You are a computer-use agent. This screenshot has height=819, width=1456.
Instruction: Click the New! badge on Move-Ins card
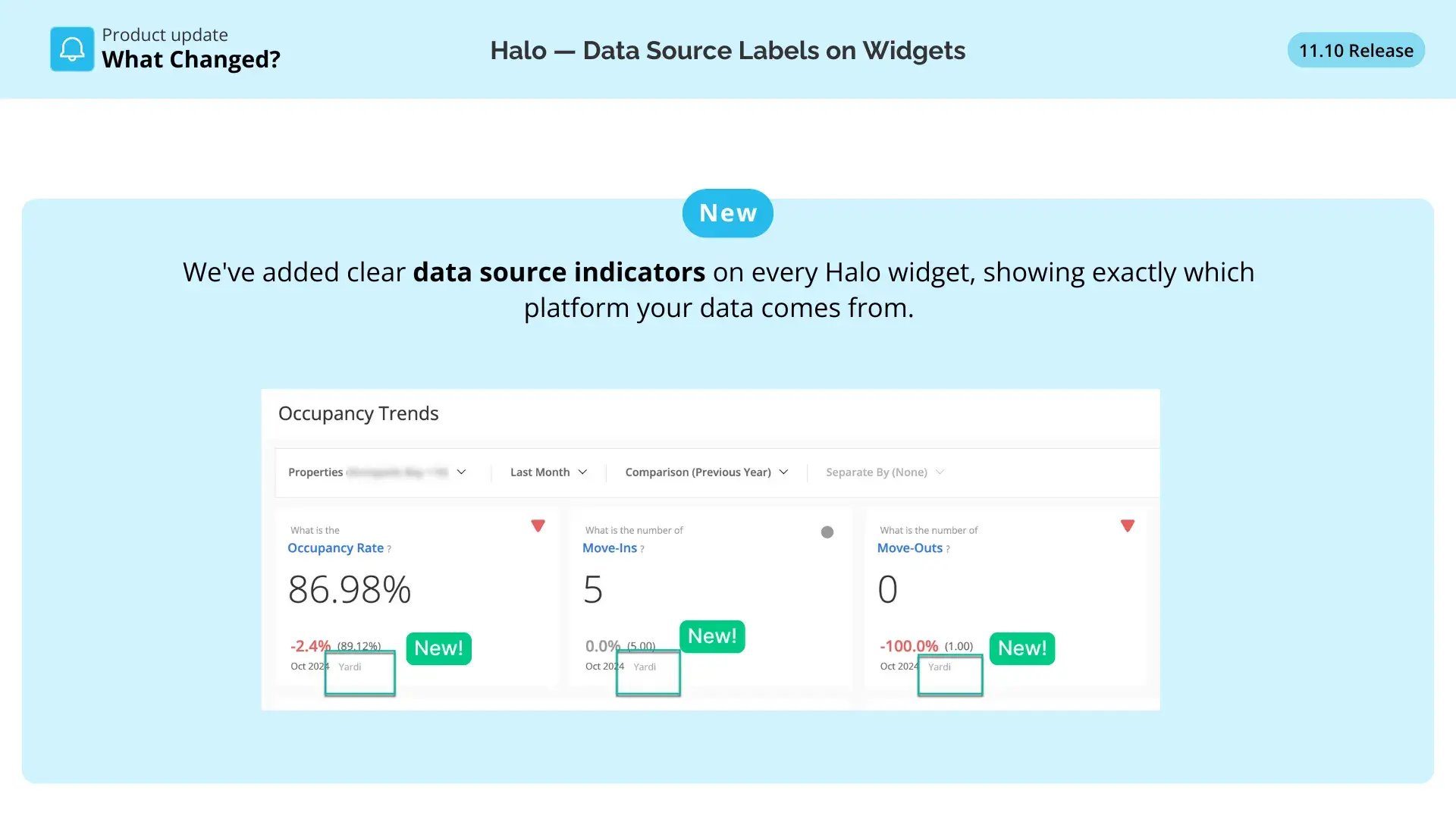(x=712, y=636)
